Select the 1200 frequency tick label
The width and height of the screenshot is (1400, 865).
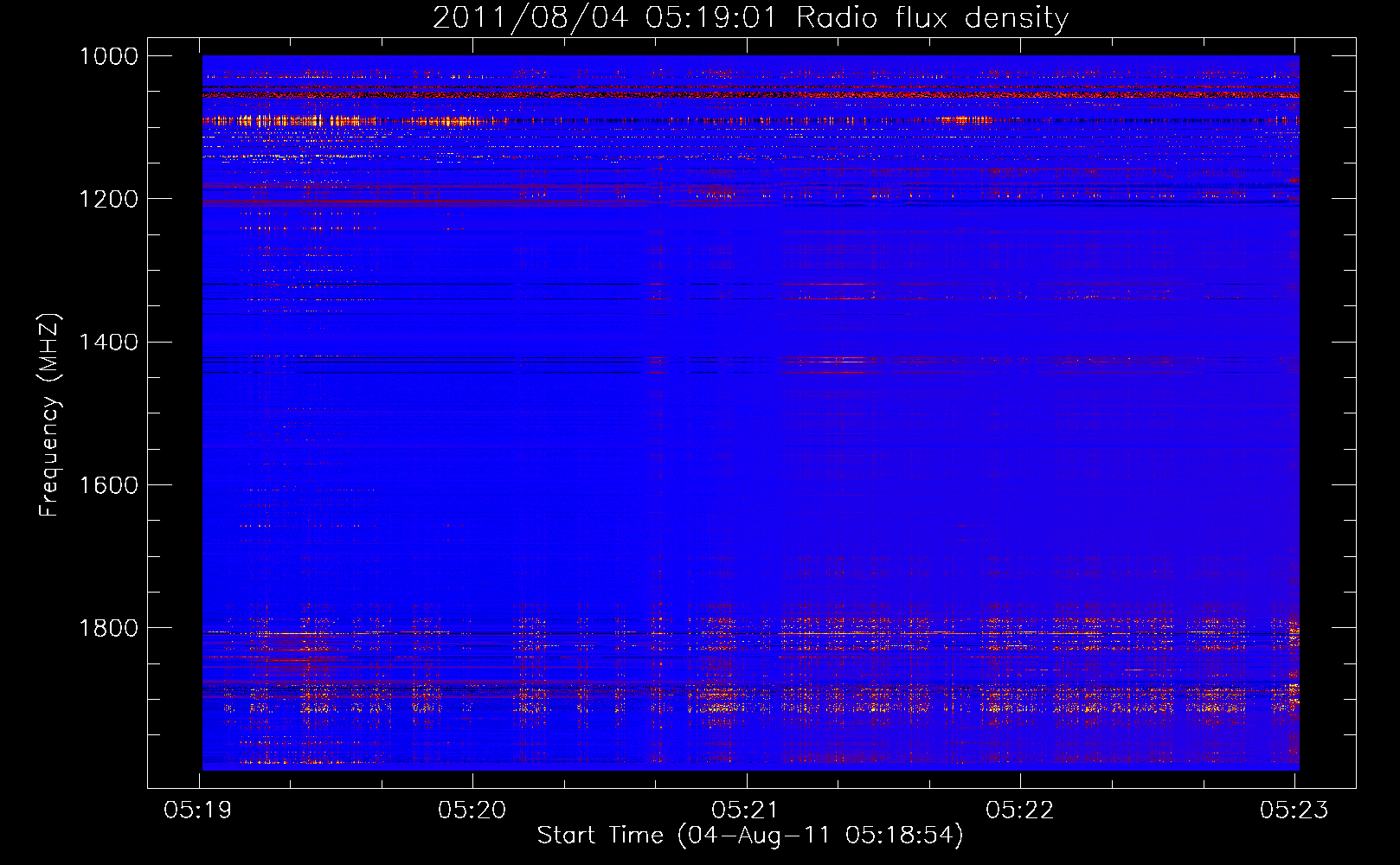tap(109, 199)
